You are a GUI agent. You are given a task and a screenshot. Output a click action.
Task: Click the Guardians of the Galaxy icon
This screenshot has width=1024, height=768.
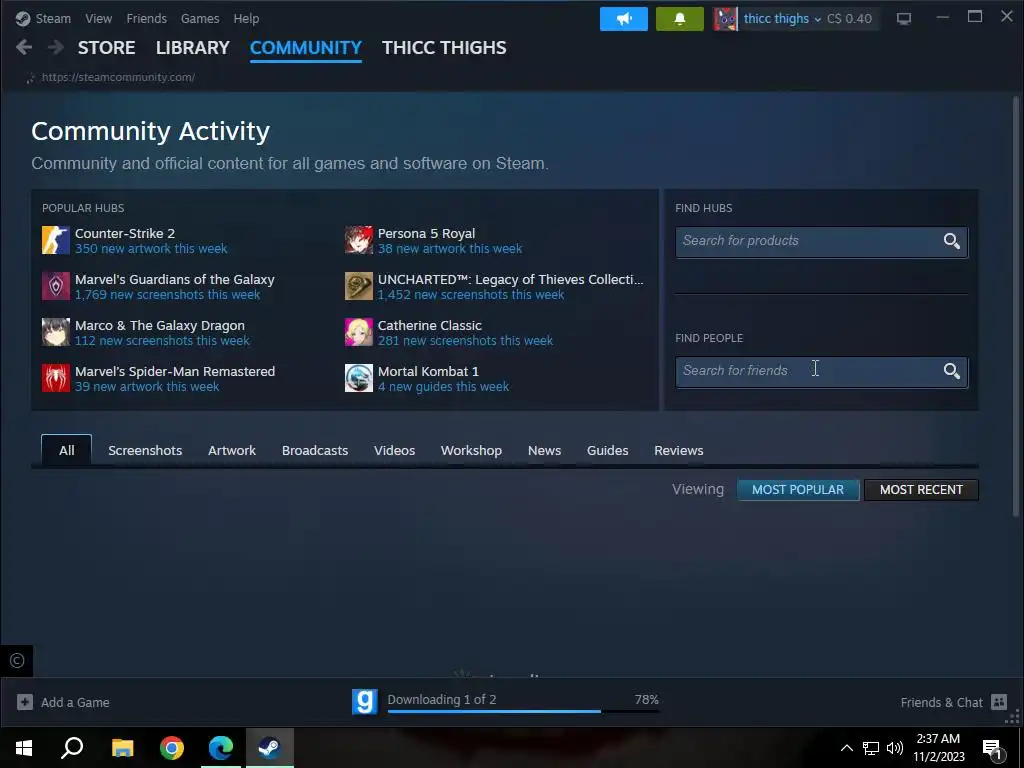click(56, 286)
